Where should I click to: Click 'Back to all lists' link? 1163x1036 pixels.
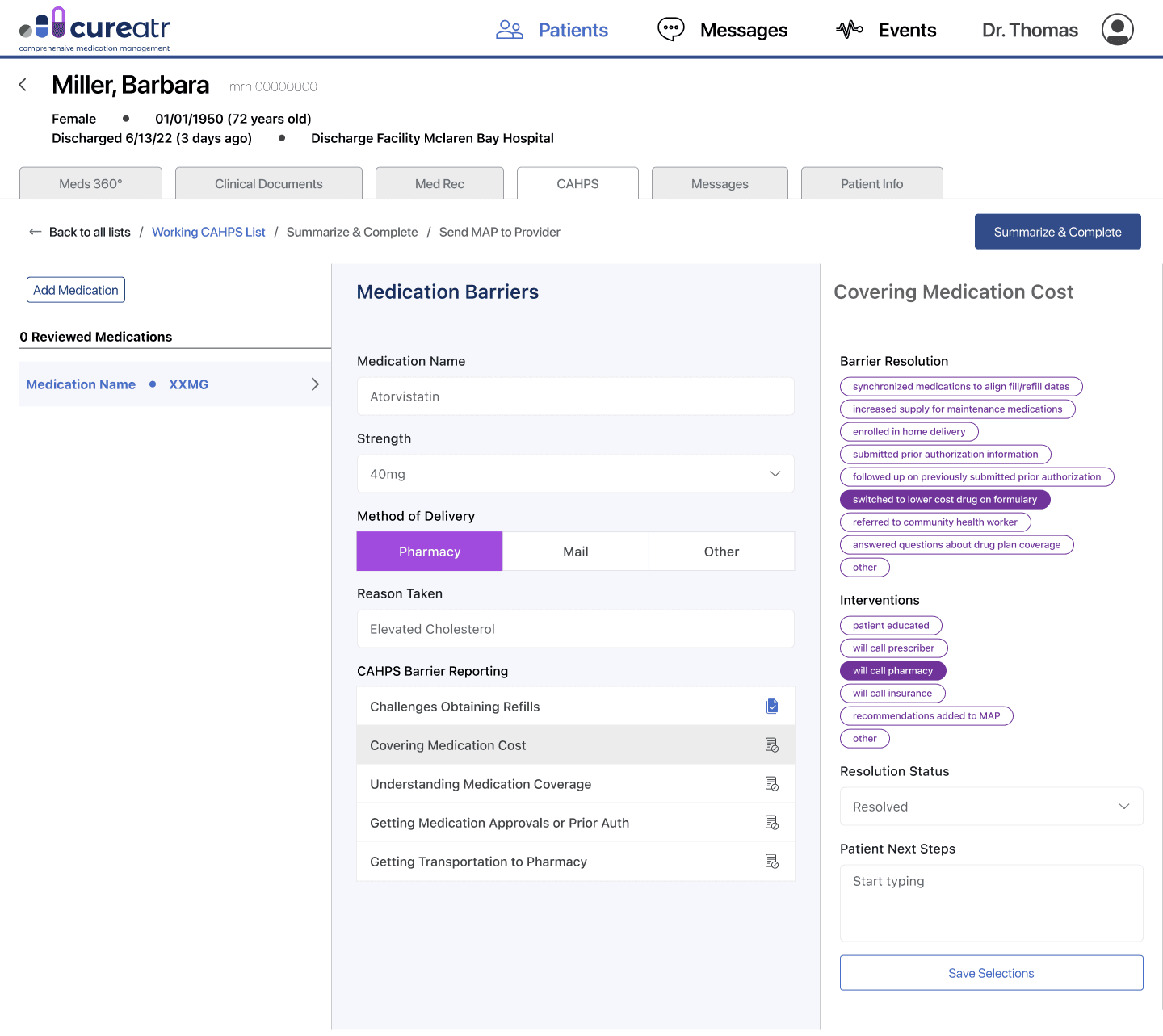(90, 232)
